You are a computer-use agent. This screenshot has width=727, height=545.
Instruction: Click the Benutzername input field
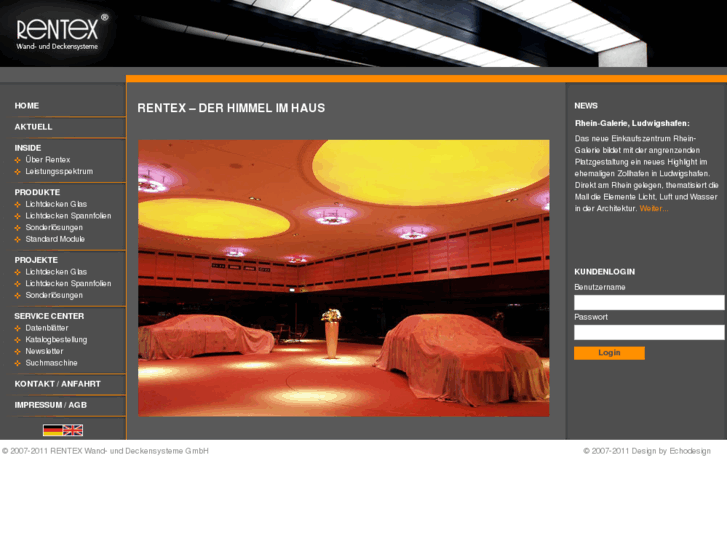(649, 302)
